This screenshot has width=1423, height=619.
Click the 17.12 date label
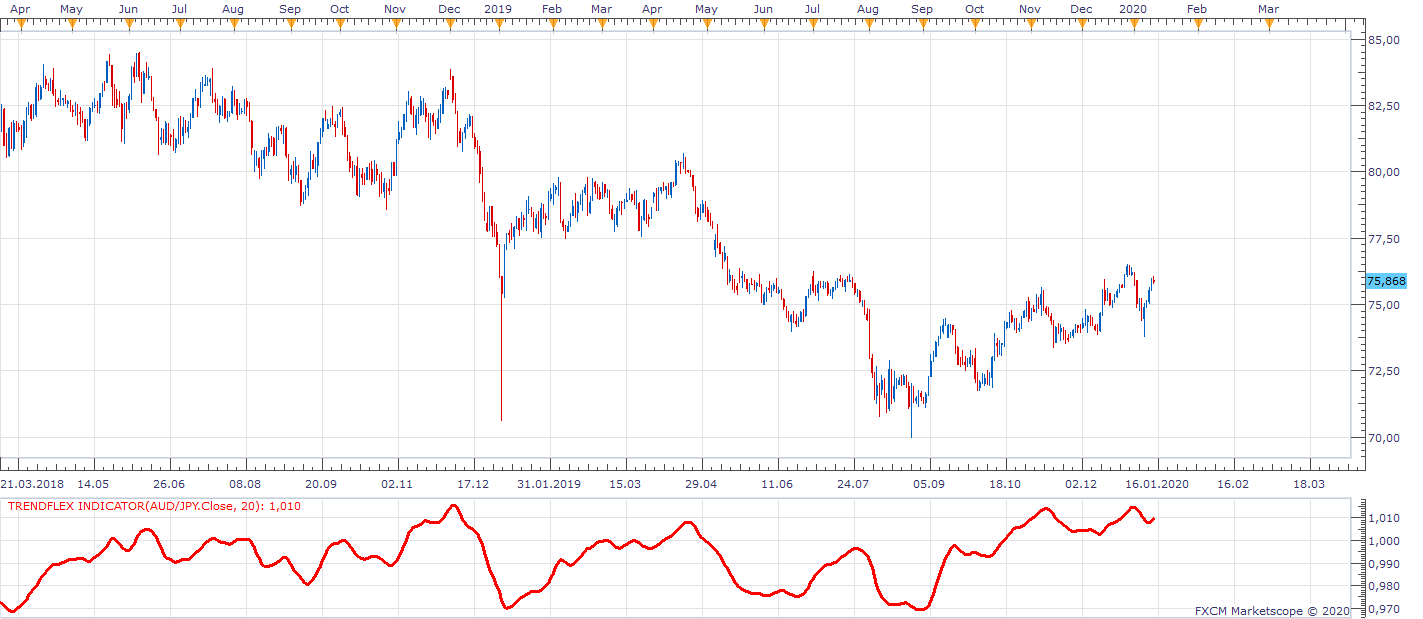tap(473, 484)
